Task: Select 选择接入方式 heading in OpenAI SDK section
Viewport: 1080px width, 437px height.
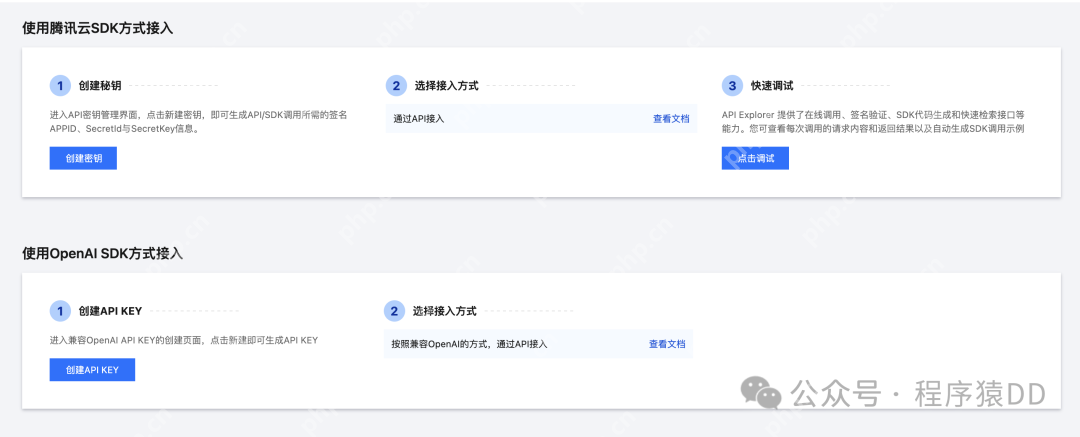Action: tap(444, 311)
